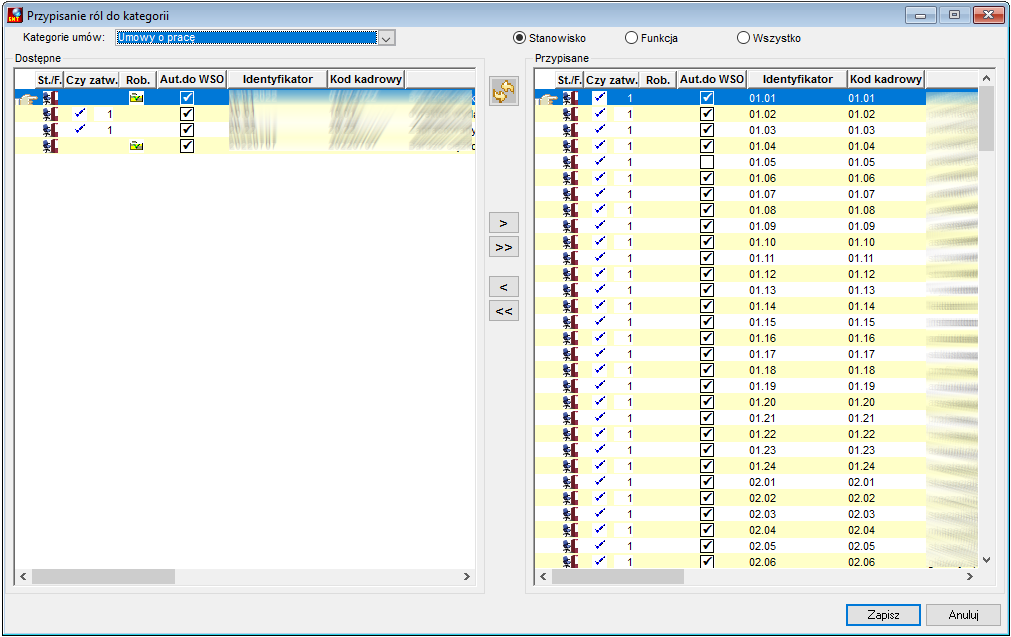Uncheck Aut.do WSO checkbox in row 01.21
Screen dimensions: 1011x637
click(x=707, y=418)
